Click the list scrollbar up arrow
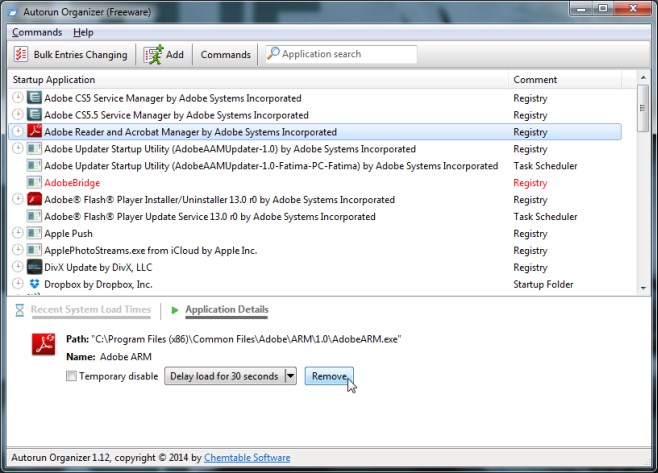Image resolution: width=658 pixels, height=473 pixels. tap(643, 77)
